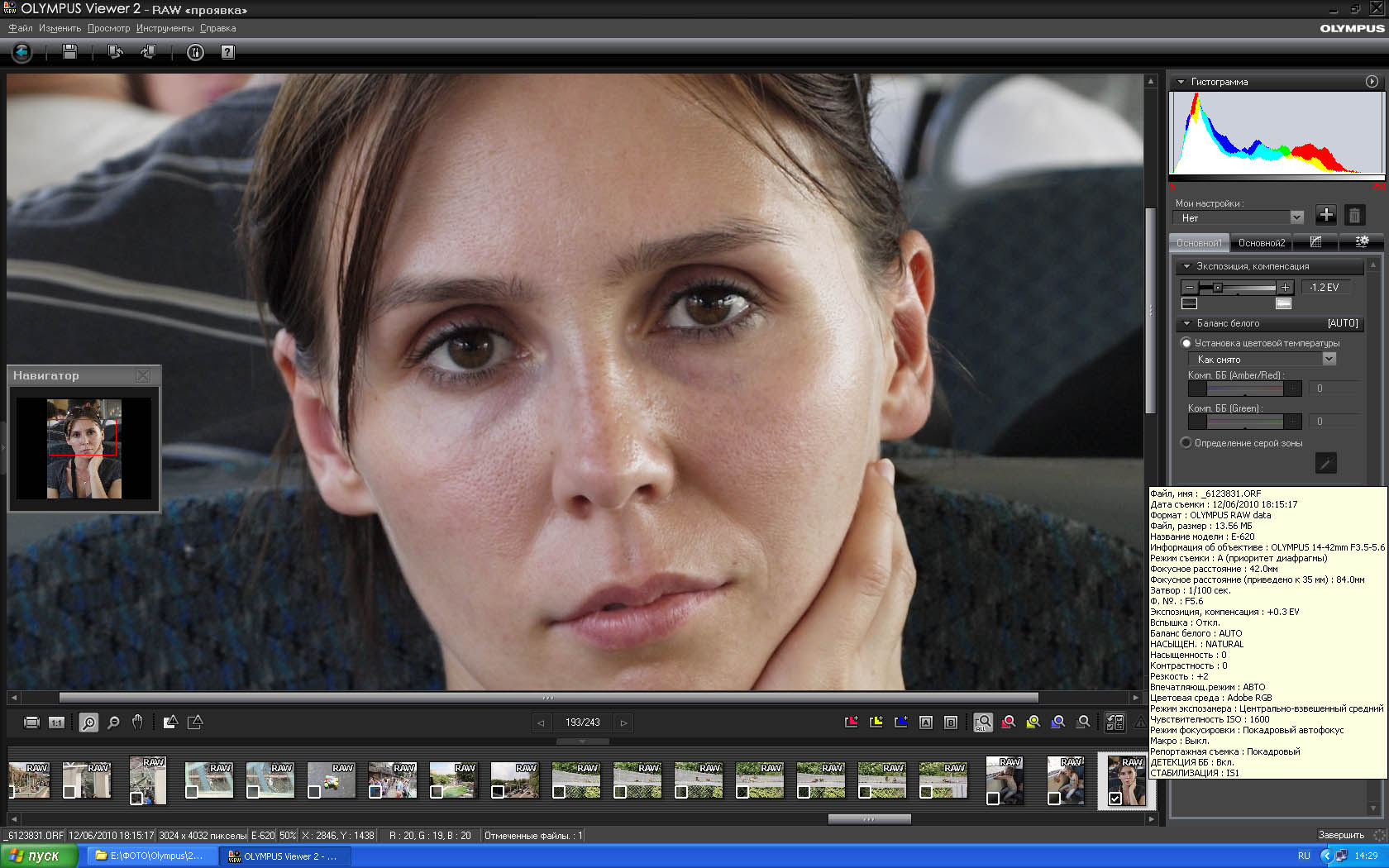Filter images by blue mark
This screenshot has width=1389, height=868.
(x=1058, y=723)
